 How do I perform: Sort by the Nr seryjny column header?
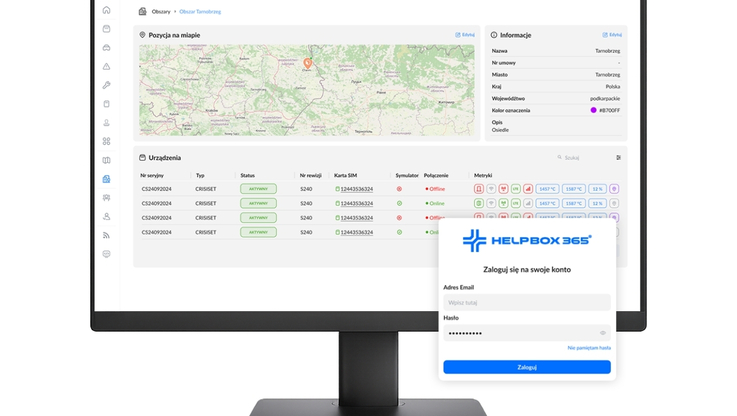click(152, 175)
